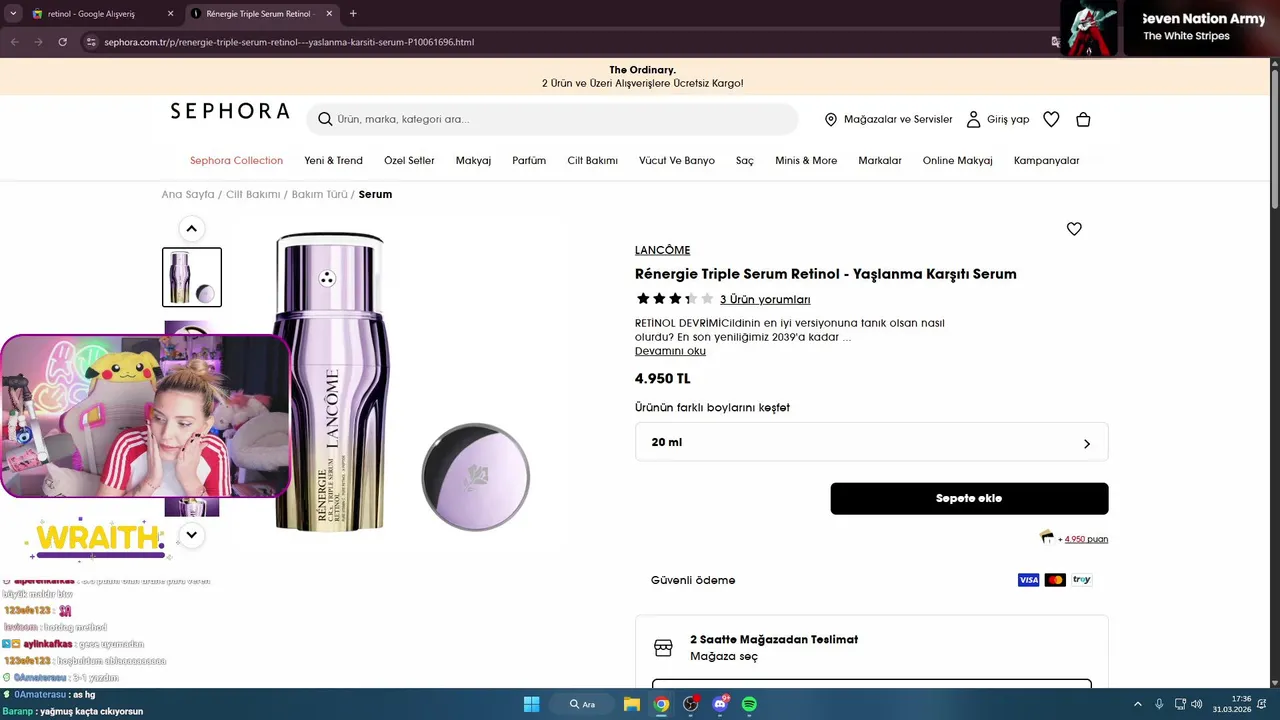Open Parfüm menu

tap(529, 160)
